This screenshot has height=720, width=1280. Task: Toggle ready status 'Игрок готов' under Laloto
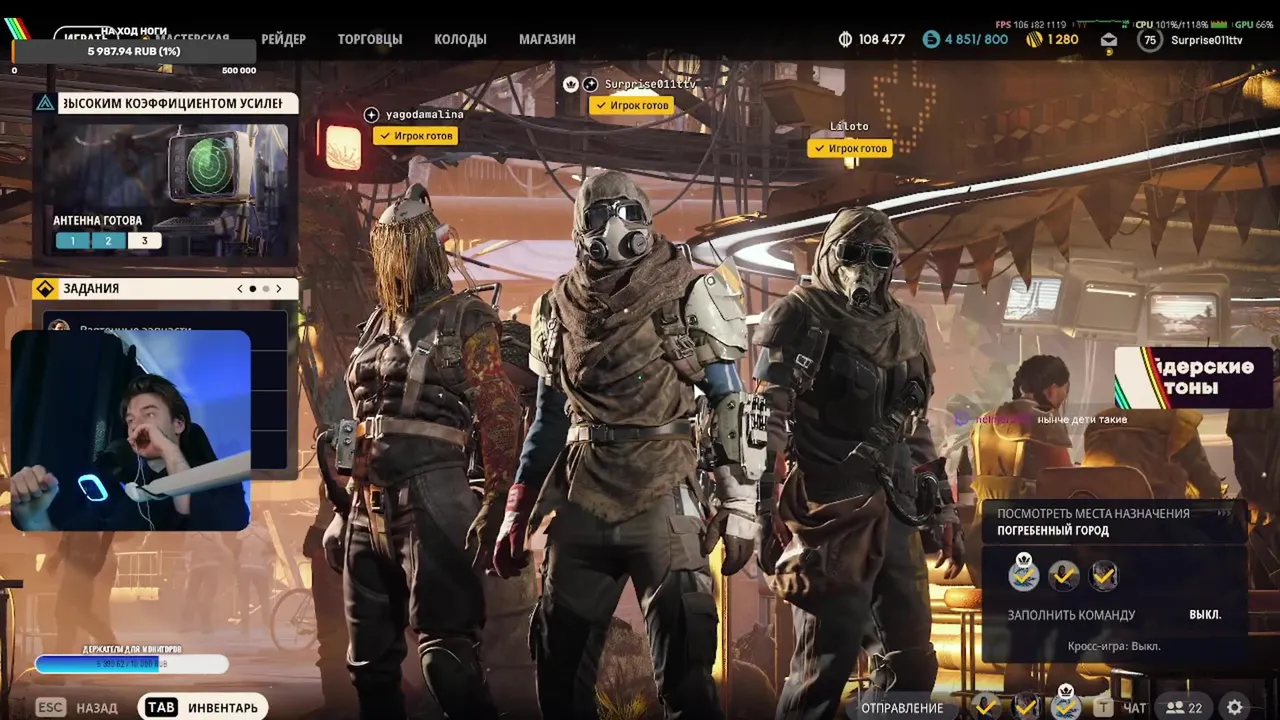coord(849,148)
